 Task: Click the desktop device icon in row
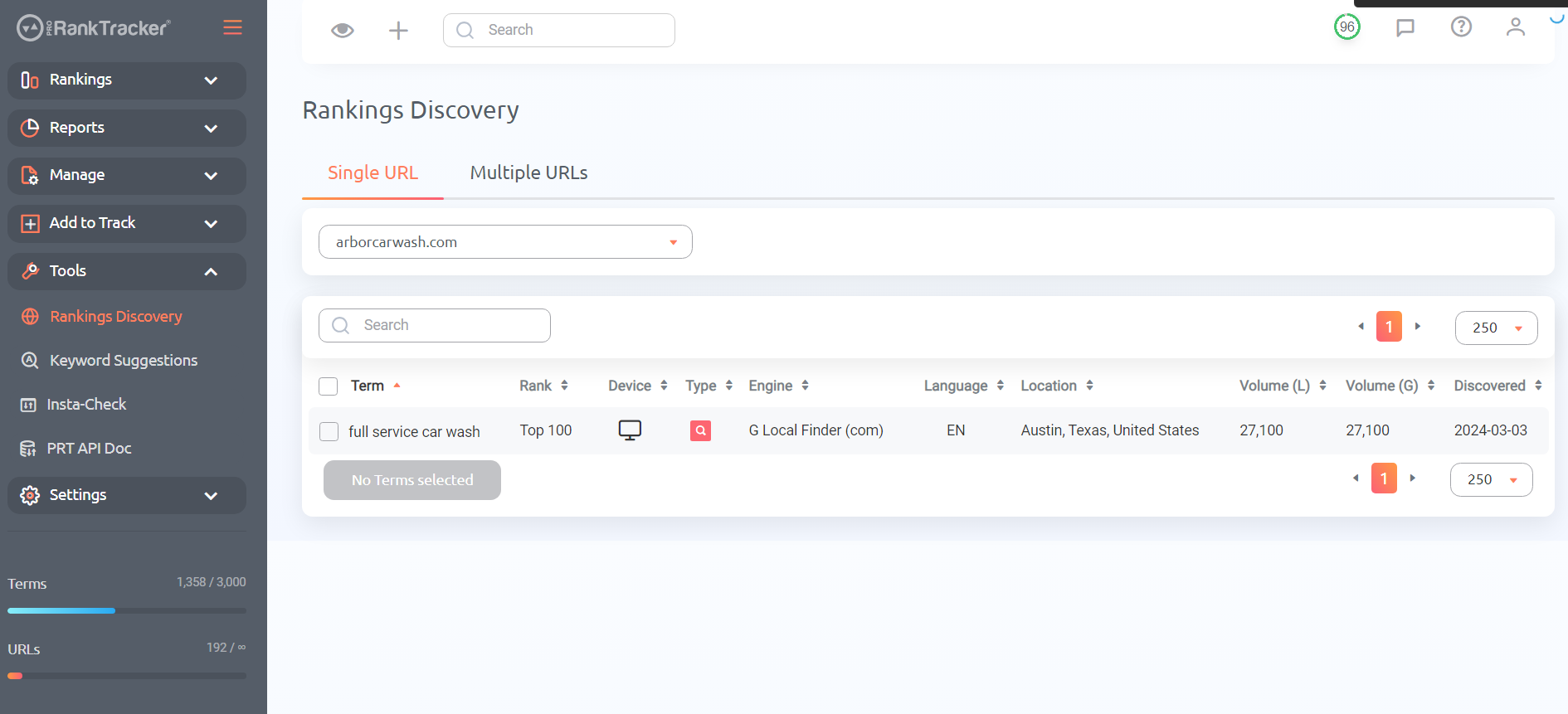point(630,430)
